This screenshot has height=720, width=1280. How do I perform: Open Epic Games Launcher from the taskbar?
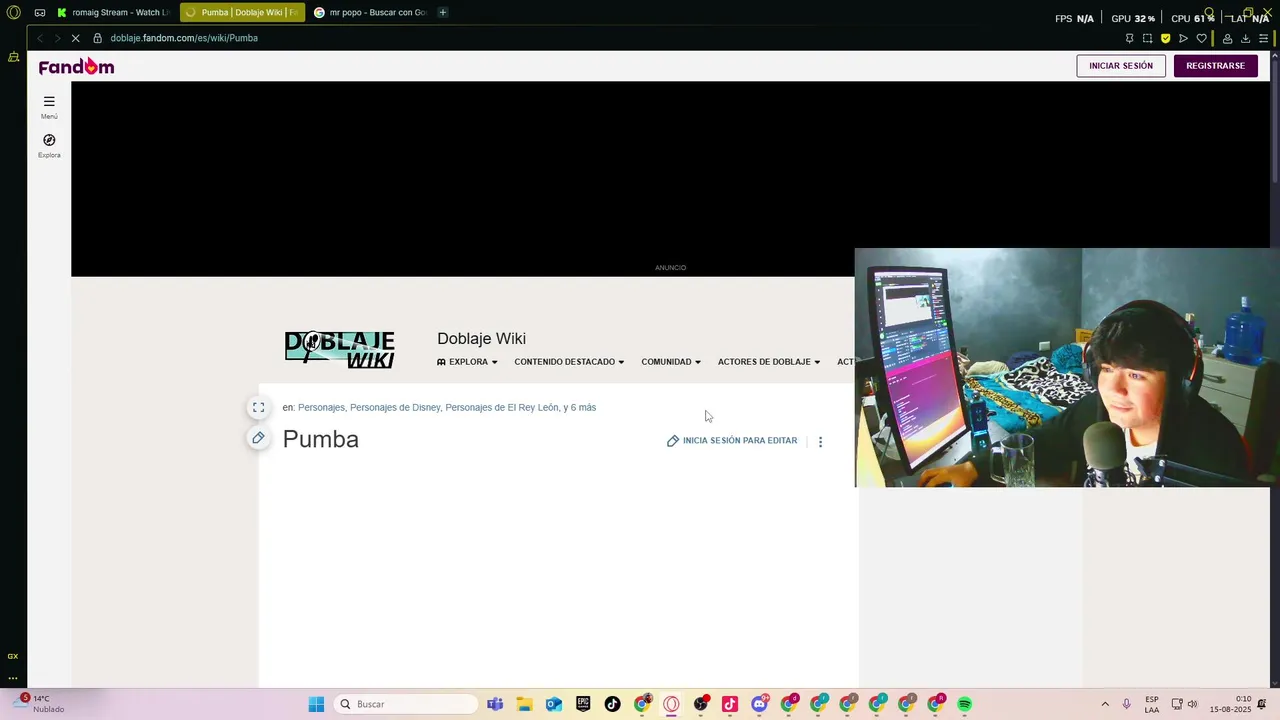pos(583,704)
